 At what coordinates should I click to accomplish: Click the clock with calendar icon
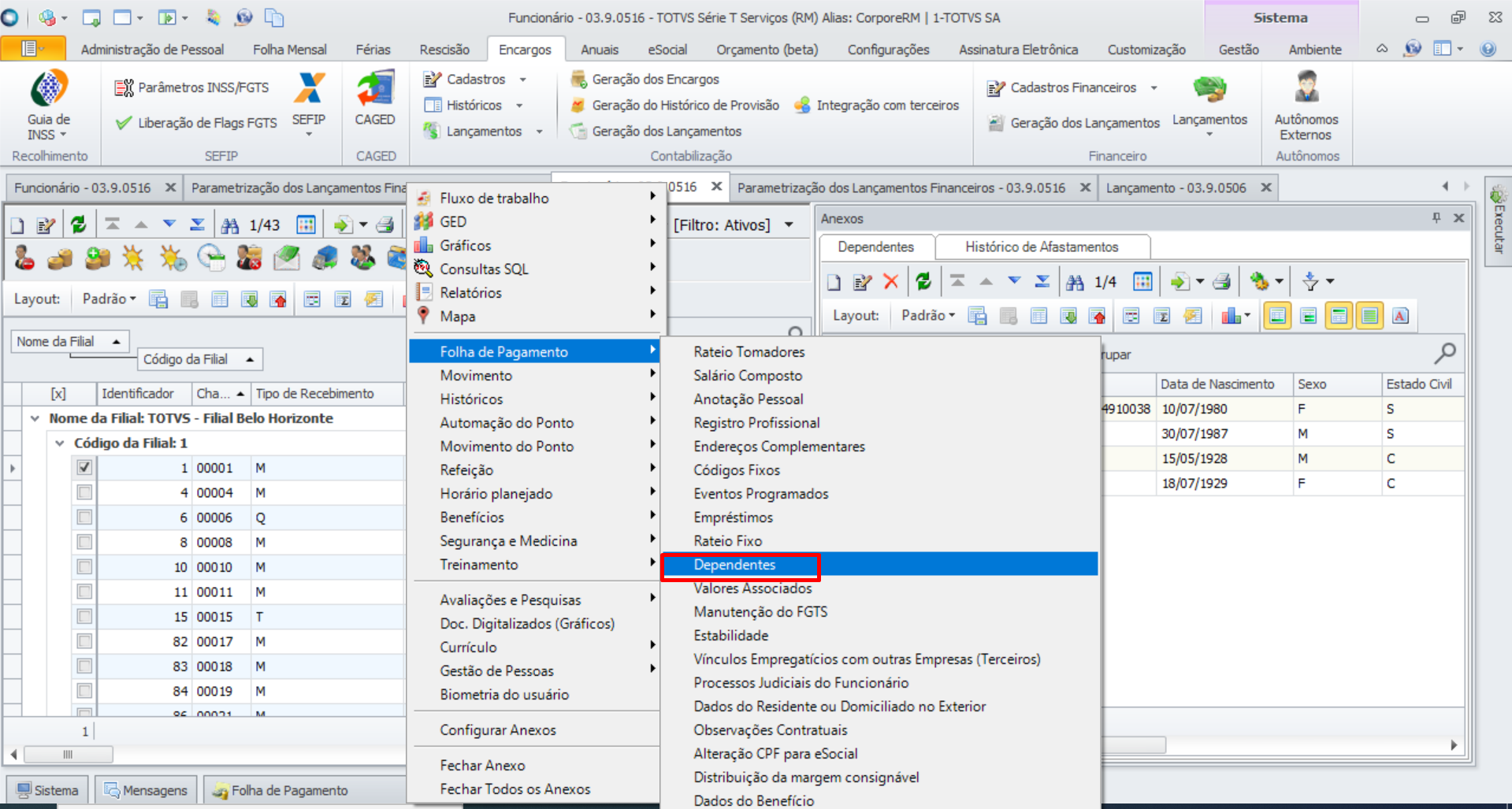(210, 258)
